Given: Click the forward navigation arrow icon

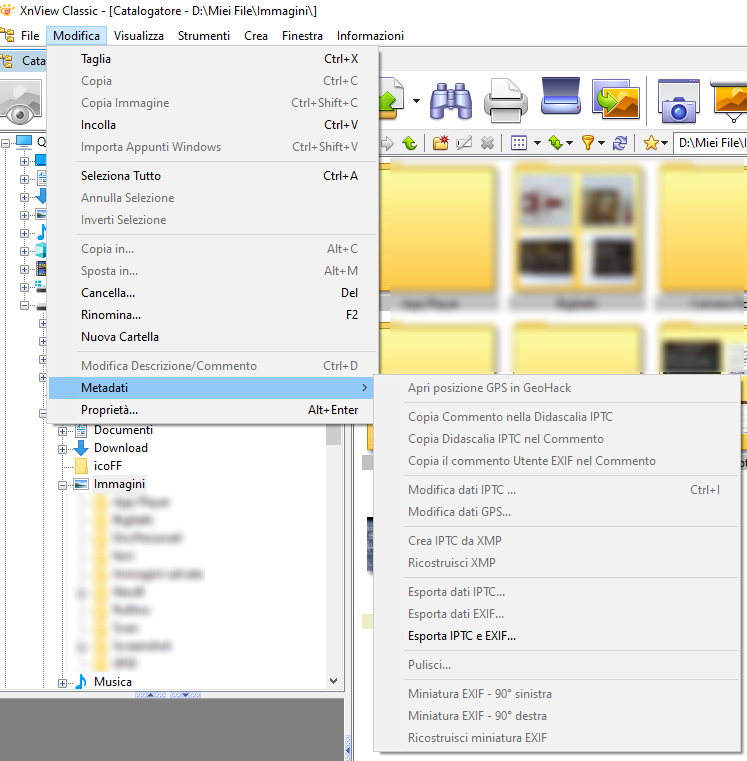Looking at the screenshot, I should point(387,143).
